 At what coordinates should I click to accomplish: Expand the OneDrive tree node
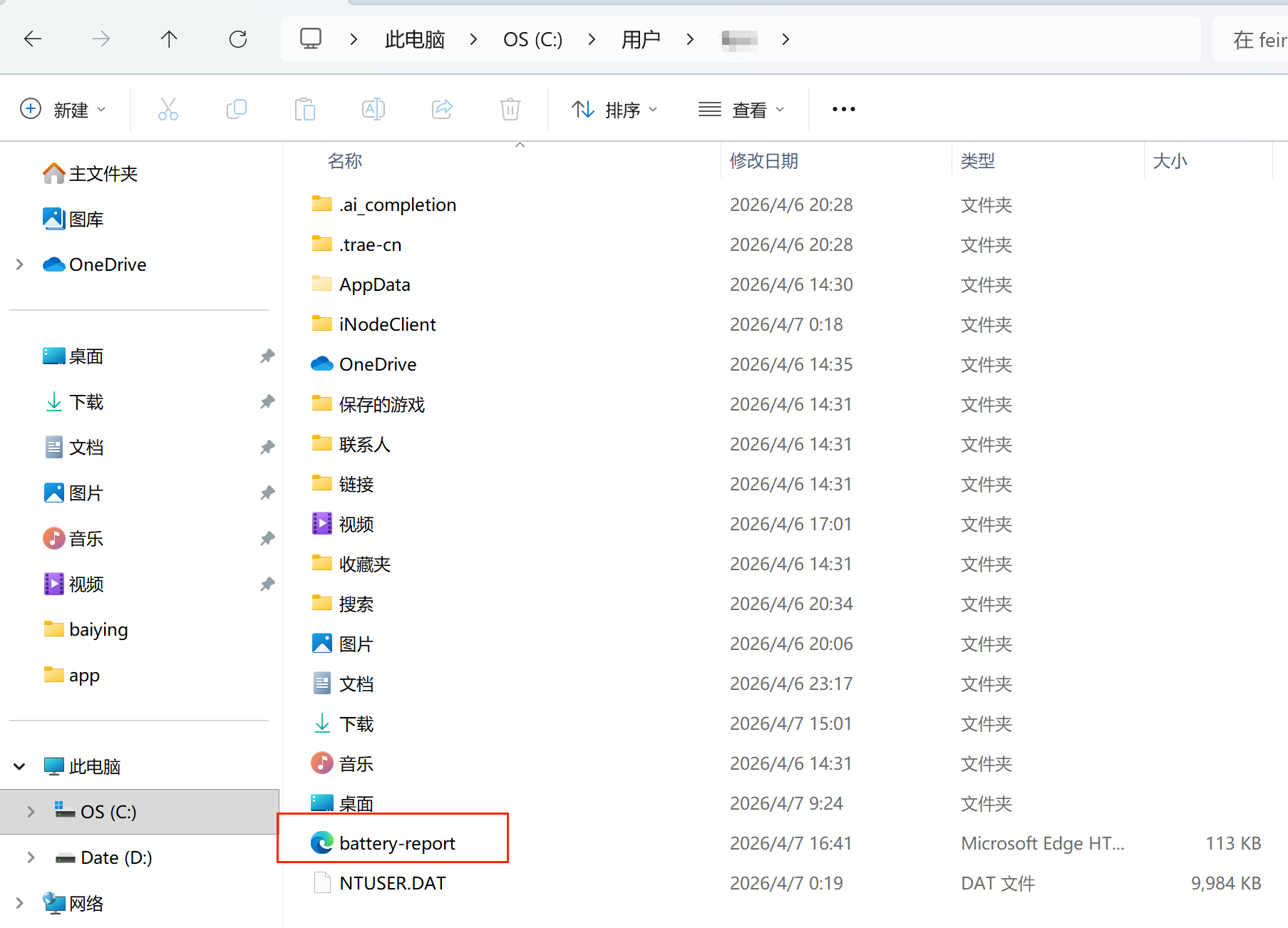point(20,264)
